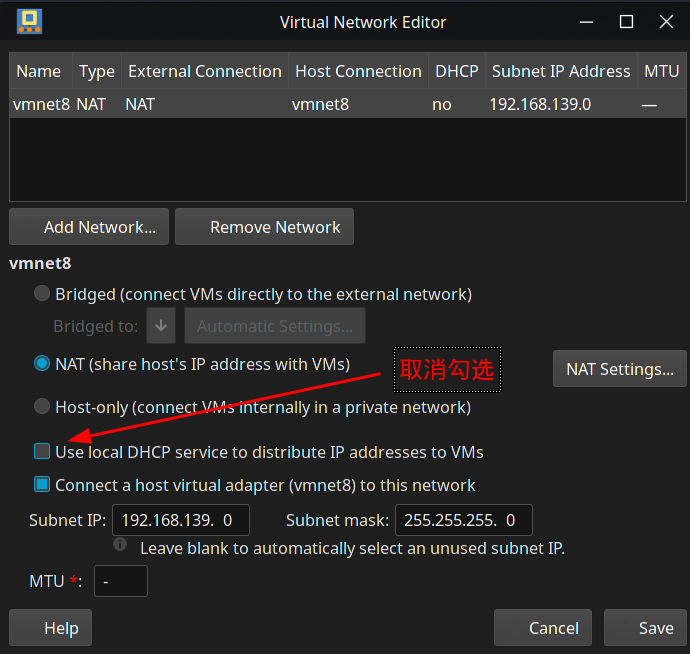Click the MTU column header
Image resolution: width=690 pixels, height=654 pixels.
661,71
